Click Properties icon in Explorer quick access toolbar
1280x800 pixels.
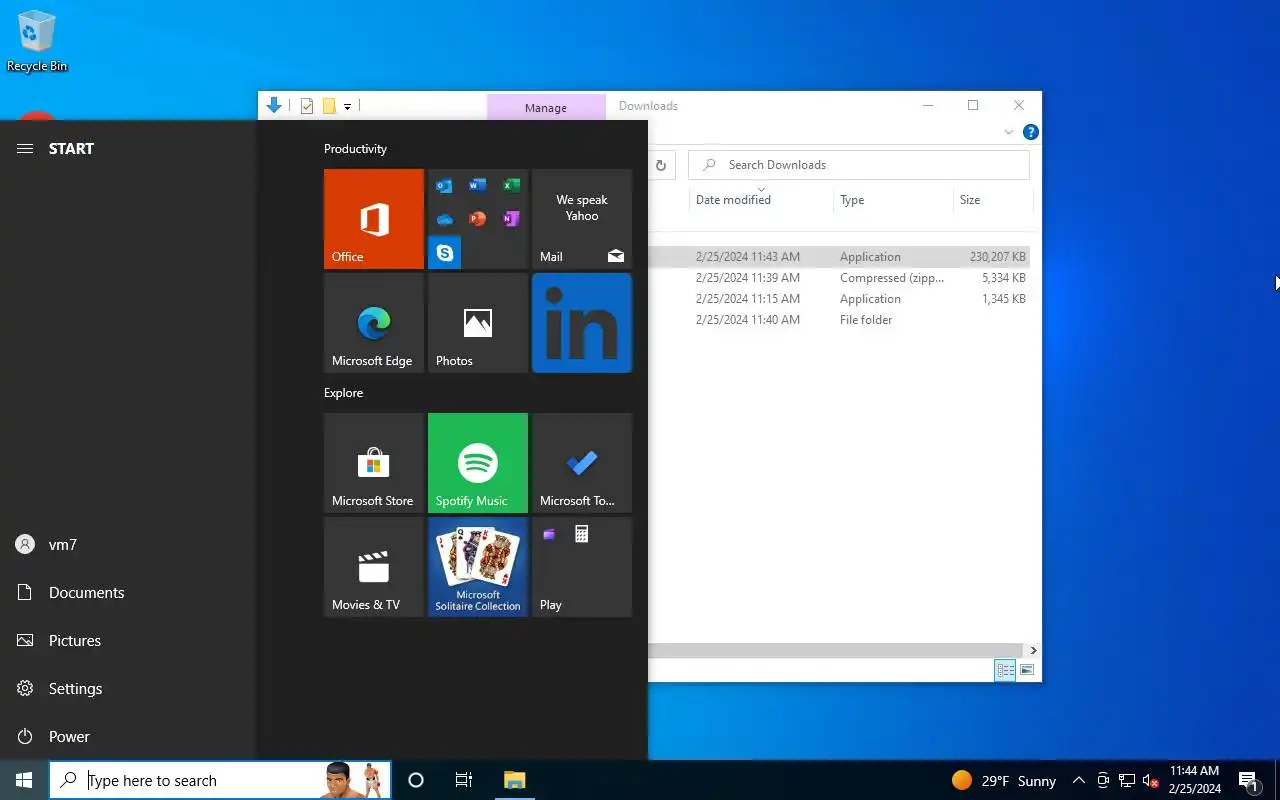307,106
